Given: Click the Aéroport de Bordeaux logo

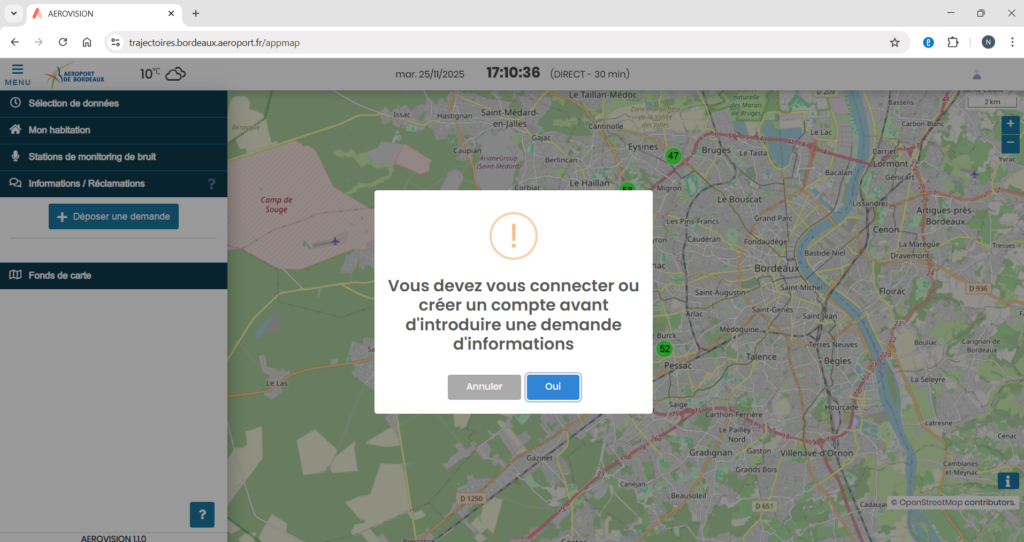Looking at the screenshot, I should [x=76, y=75].
